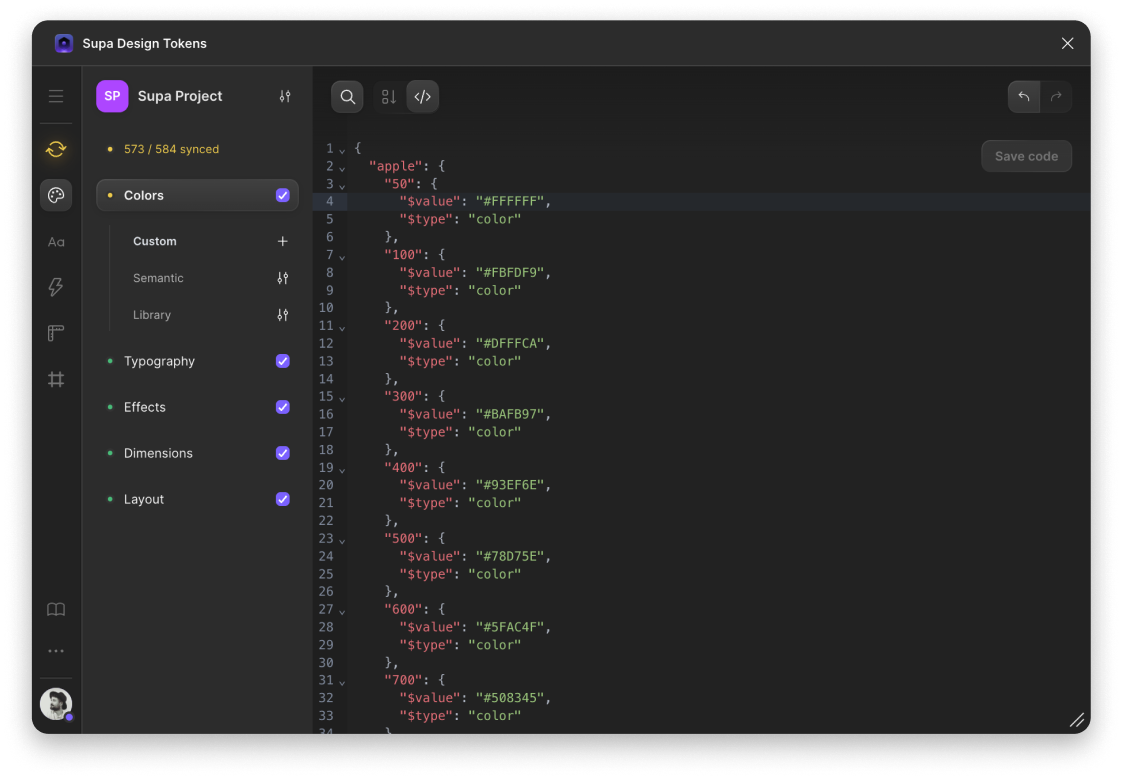
Task: Click the sync status icon in sidebar
Action: [x=56, y=149]
